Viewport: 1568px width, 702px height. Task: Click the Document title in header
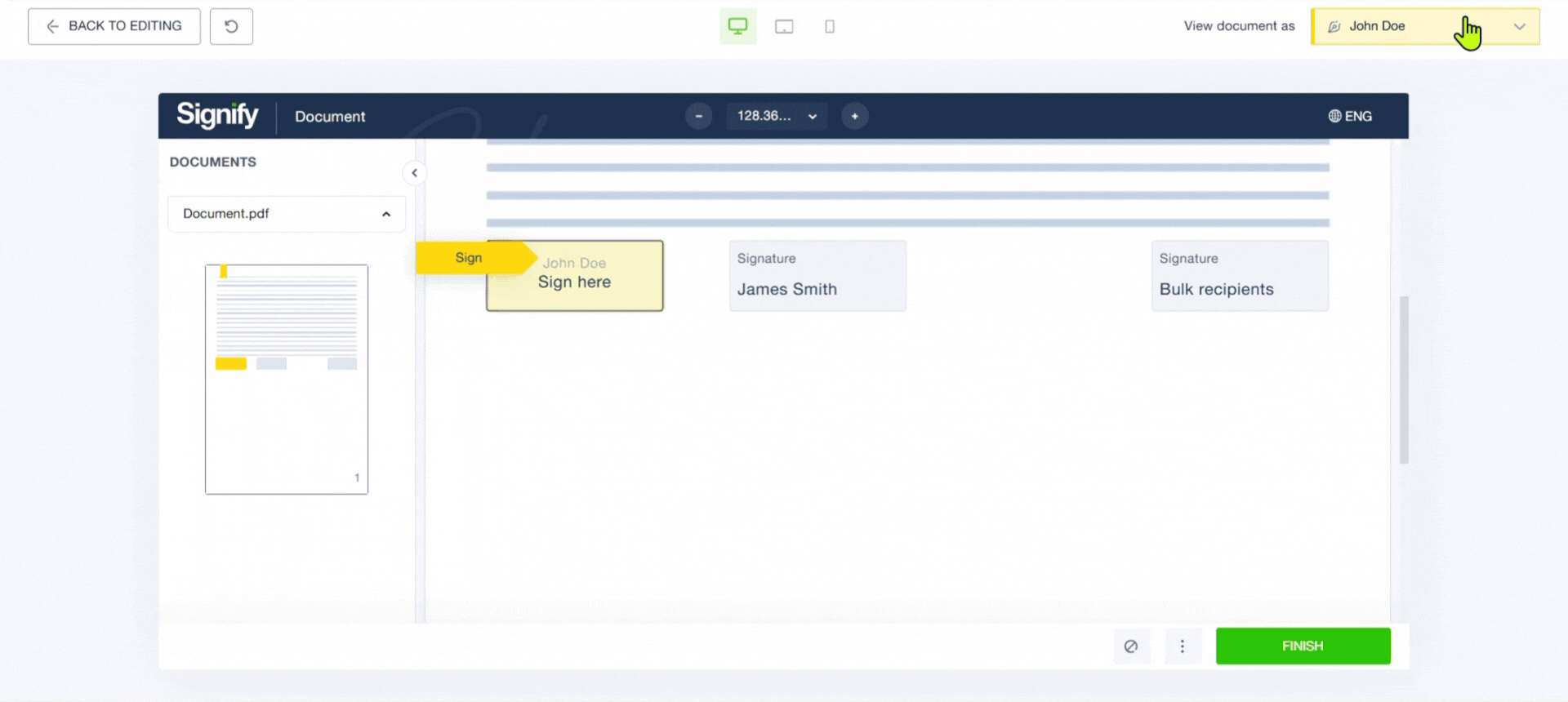coord(330,117)
